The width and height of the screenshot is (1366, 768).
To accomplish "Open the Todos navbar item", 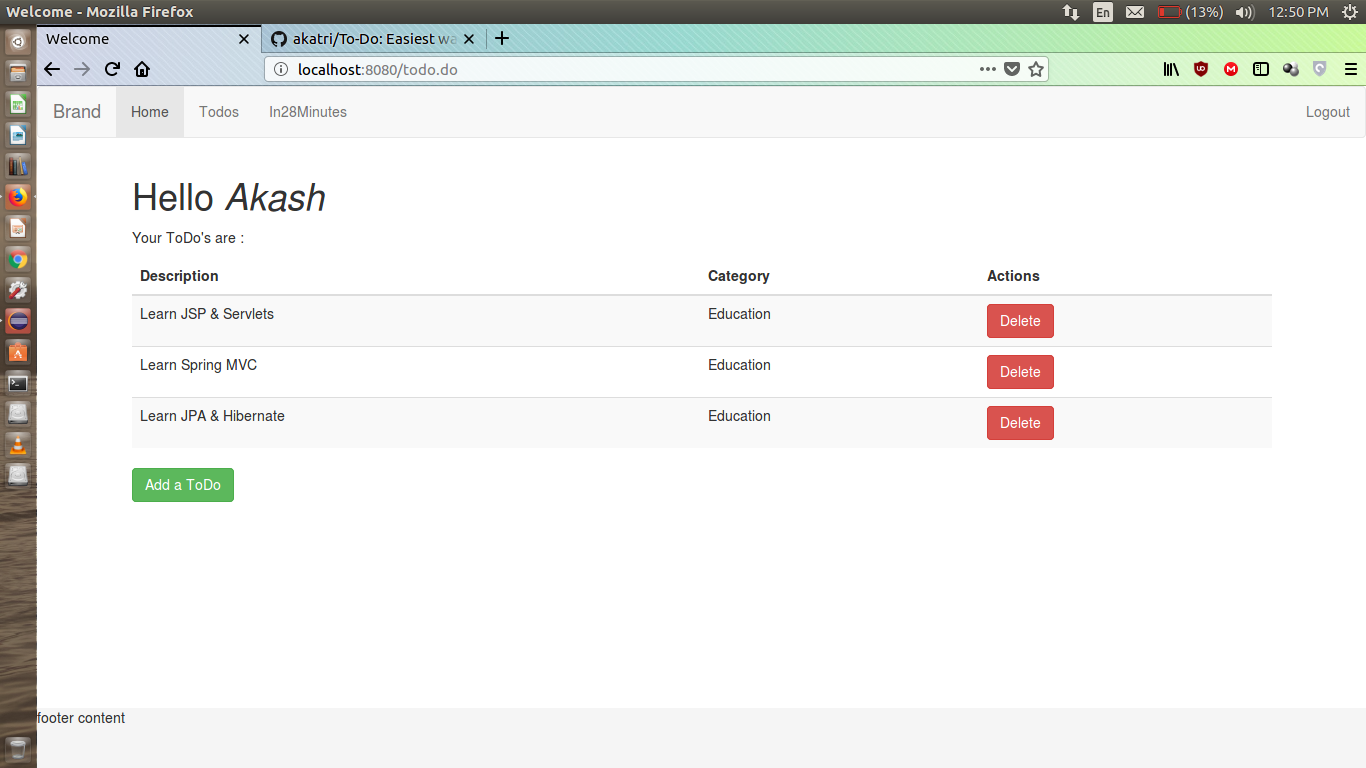I will (219, 112).
